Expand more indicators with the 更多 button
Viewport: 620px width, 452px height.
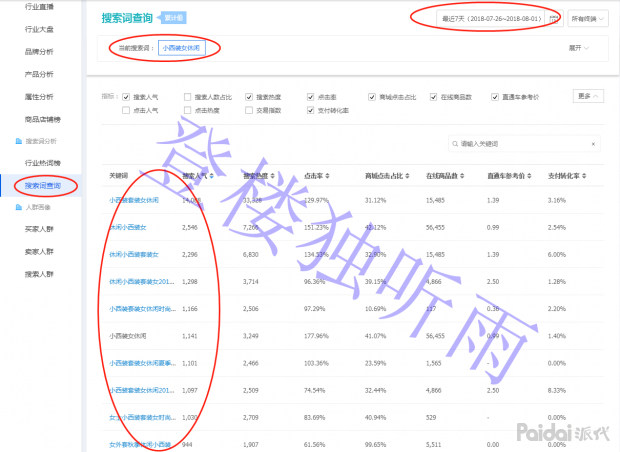pos(589,97)
